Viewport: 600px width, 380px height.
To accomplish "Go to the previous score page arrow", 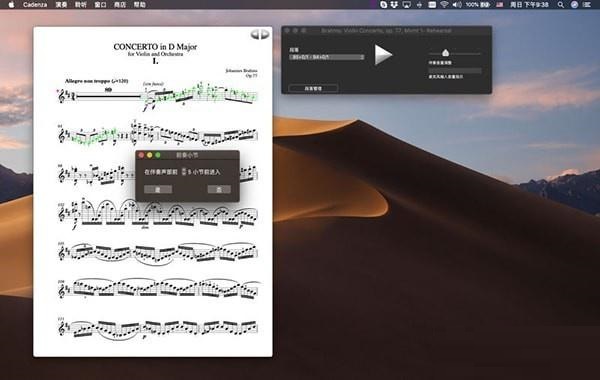I will [255, 35].
